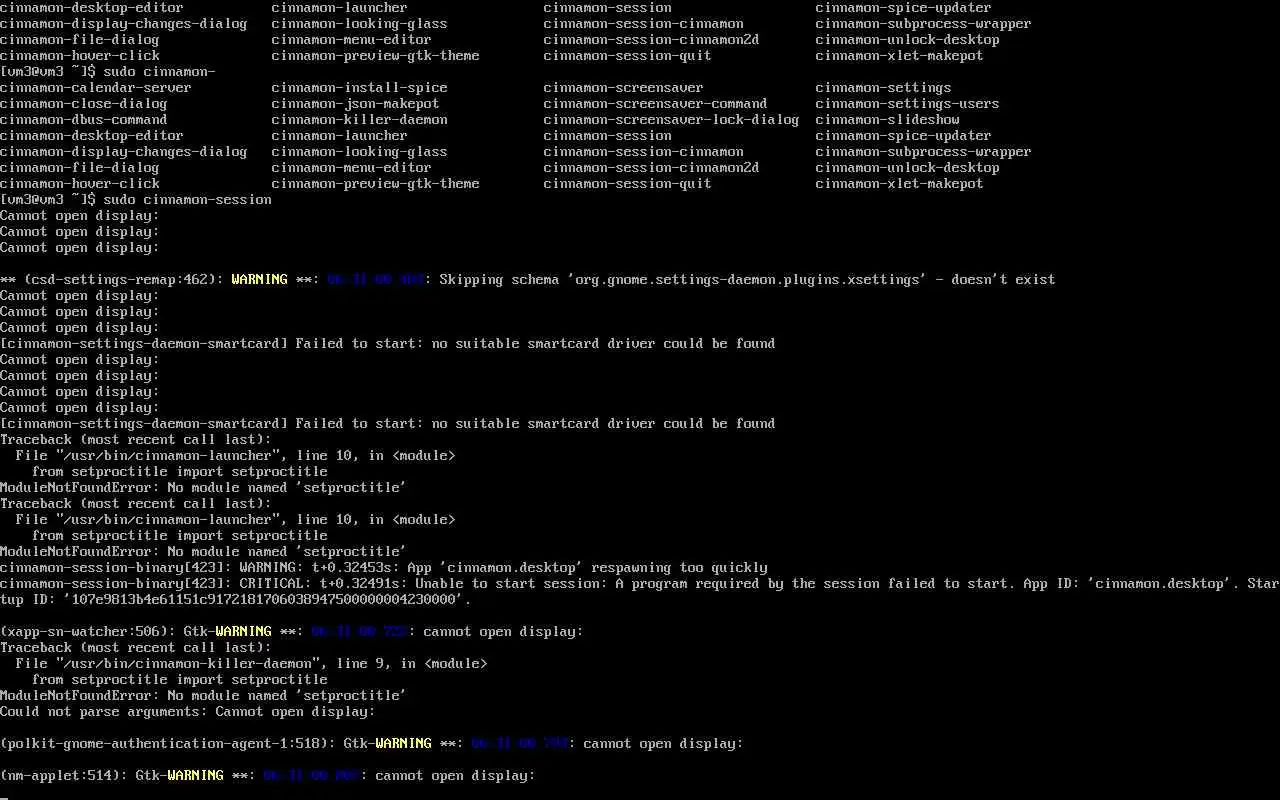Click 'Unable to start session' message text
This screenshot has width=1280, height=800.
tap(508, 584)
